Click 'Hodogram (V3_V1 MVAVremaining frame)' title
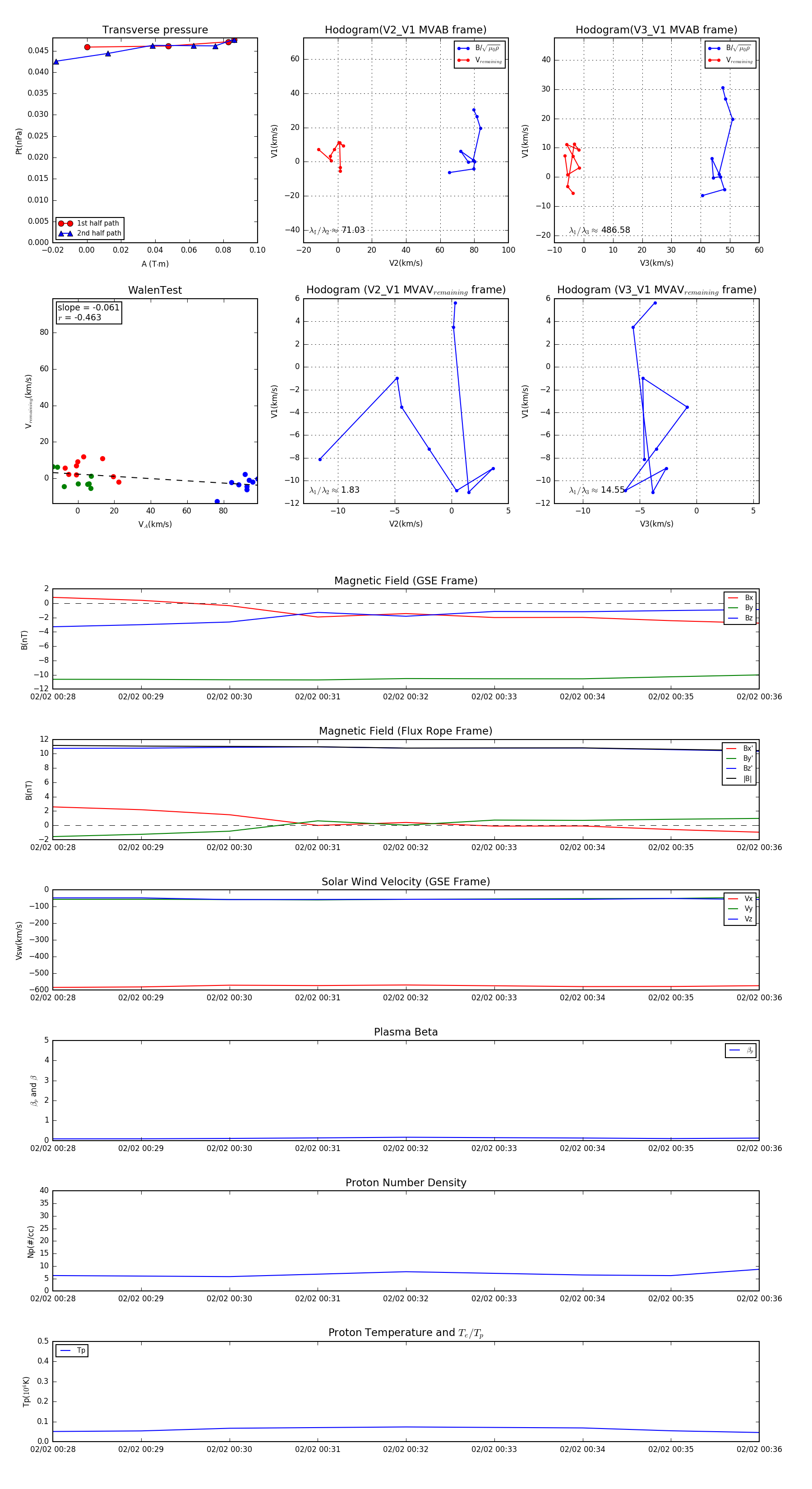The width and height of the screenshot is (812, 1489). (656, 290)
